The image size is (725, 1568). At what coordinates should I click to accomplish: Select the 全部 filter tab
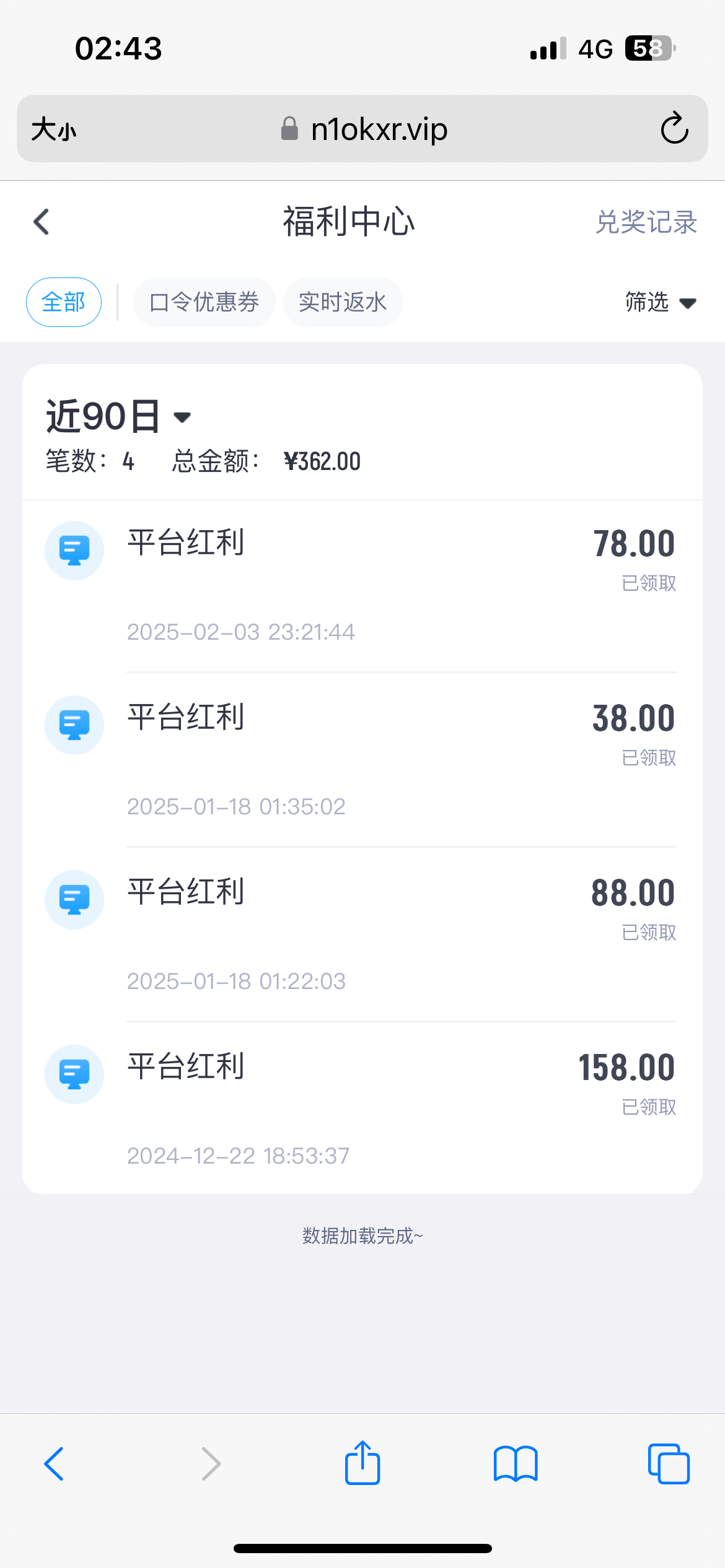63,302
